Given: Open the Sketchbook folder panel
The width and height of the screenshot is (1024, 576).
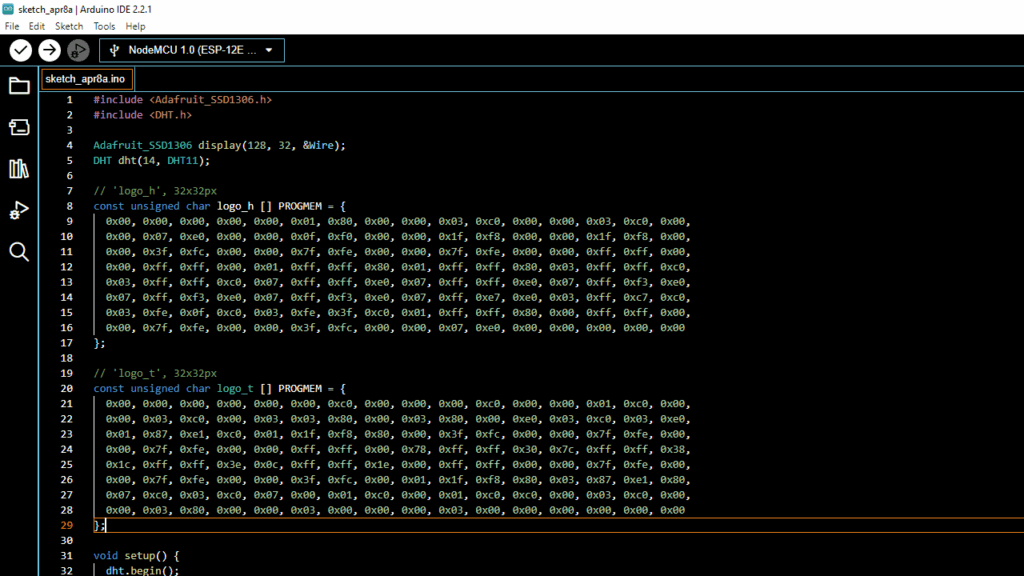Looking at the screenshot, I should coord(19,86).
